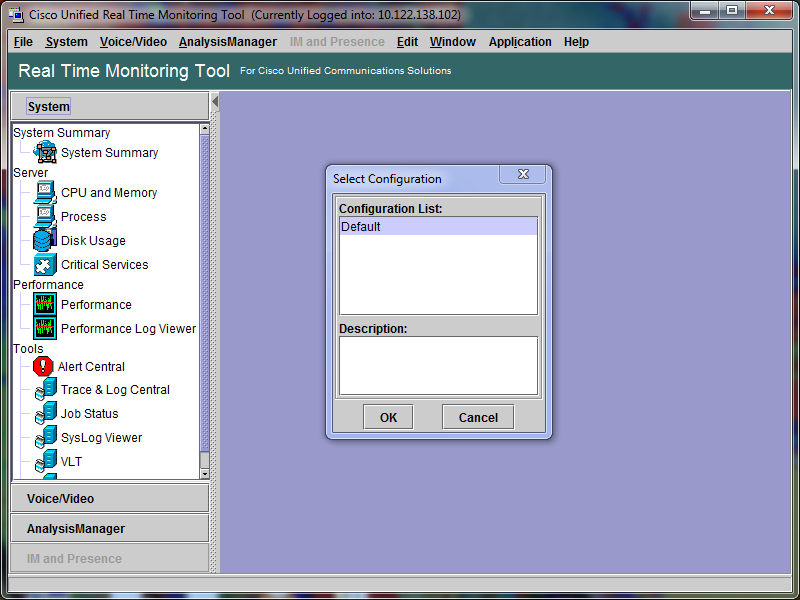Close the Select Configuration dialog
The image size is (800, 600).
pyautogui.click(x=523, y=174)
